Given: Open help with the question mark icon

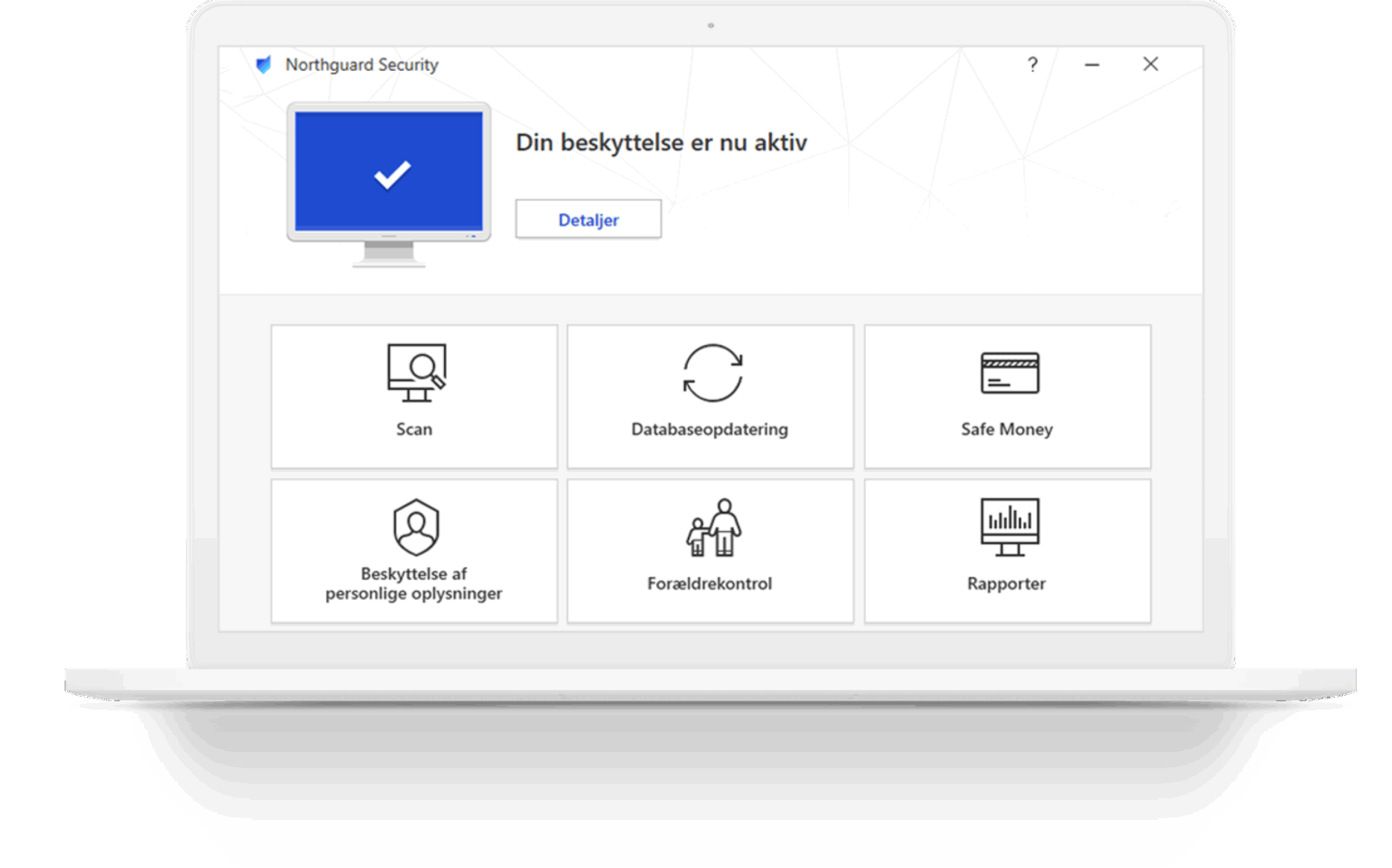Looking at the screenshot, I should point(1032,64).
